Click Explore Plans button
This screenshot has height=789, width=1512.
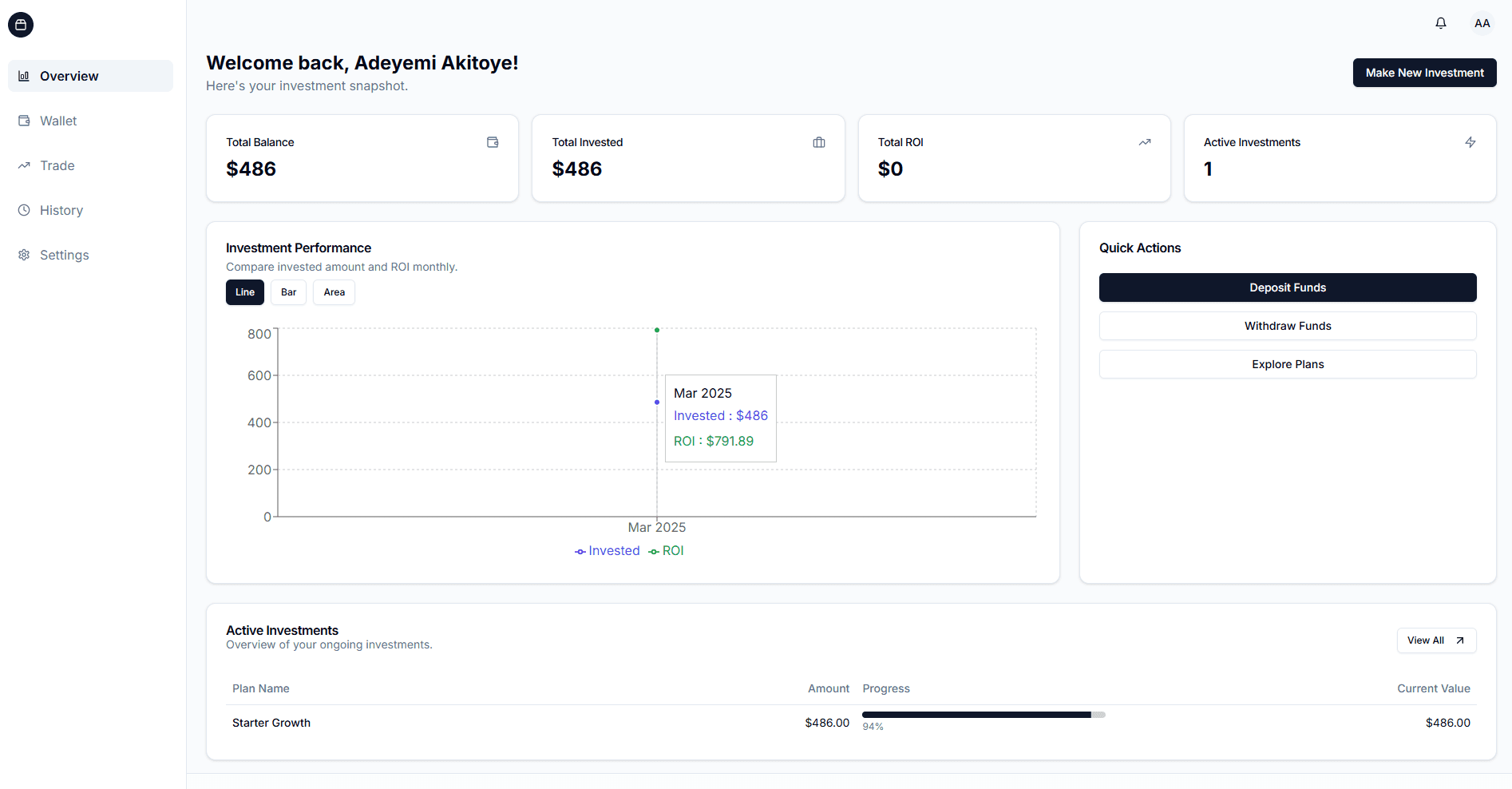pos(1288,364)
